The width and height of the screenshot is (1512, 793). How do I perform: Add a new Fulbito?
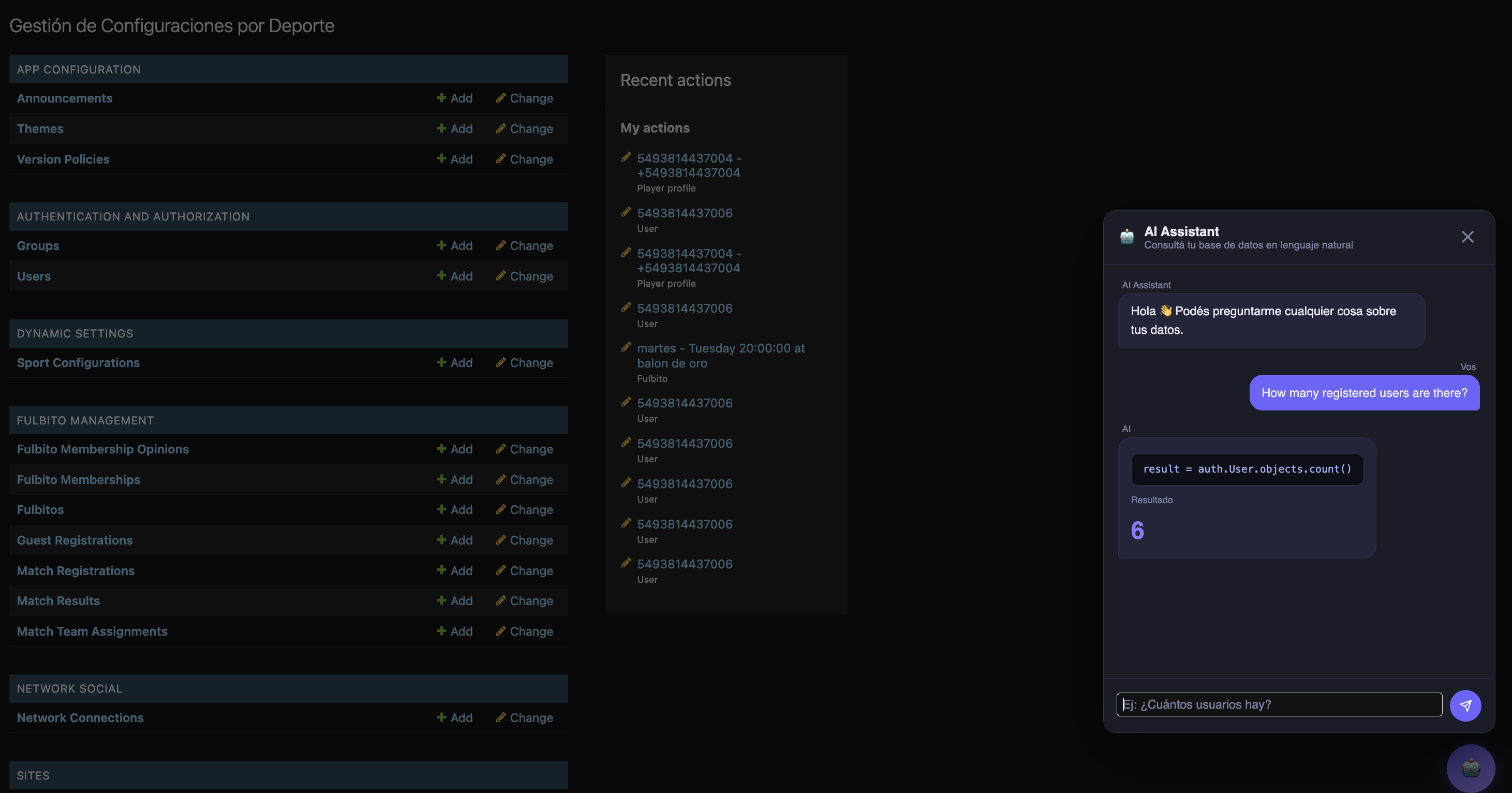pos(455,509)
